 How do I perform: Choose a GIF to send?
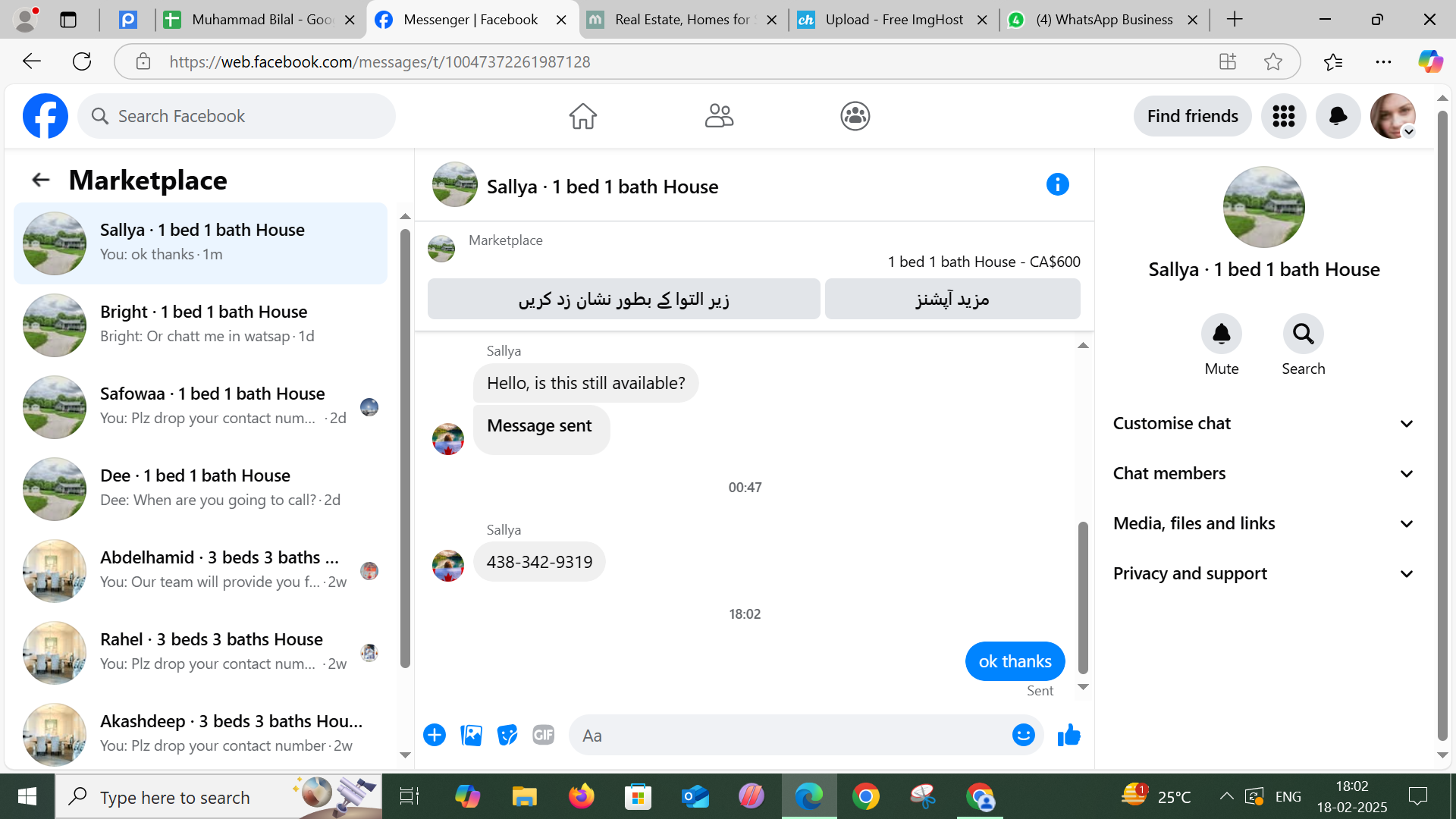543,735
